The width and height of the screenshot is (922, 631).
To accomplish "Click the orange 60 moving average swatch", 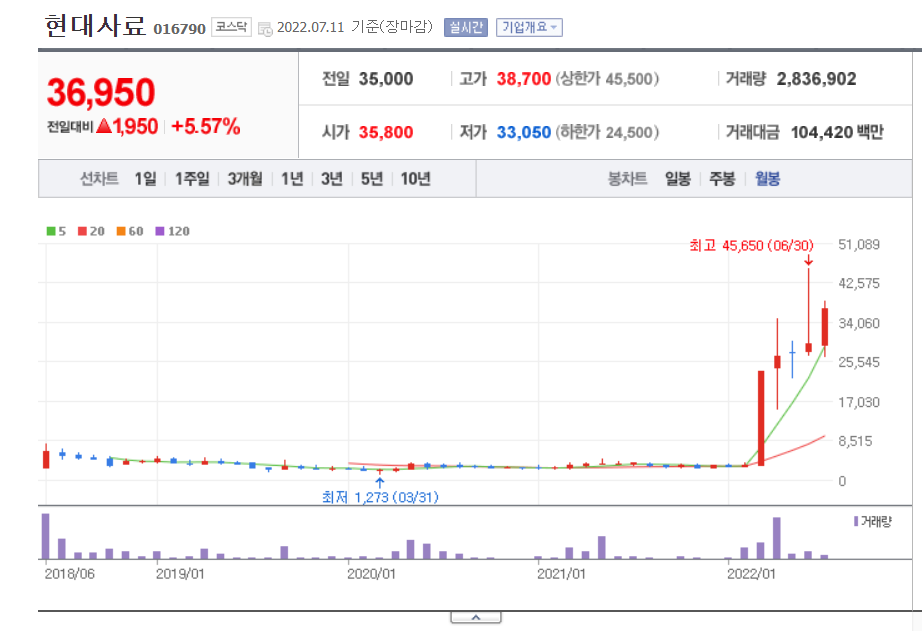I will (121, 231).
